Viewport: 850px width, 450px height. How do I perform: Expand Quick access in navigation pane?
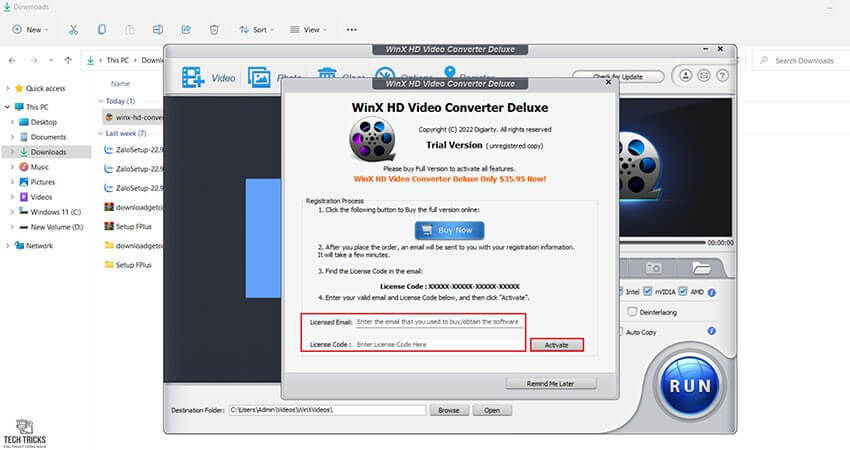pyautogui.click(x=8, y=88)
